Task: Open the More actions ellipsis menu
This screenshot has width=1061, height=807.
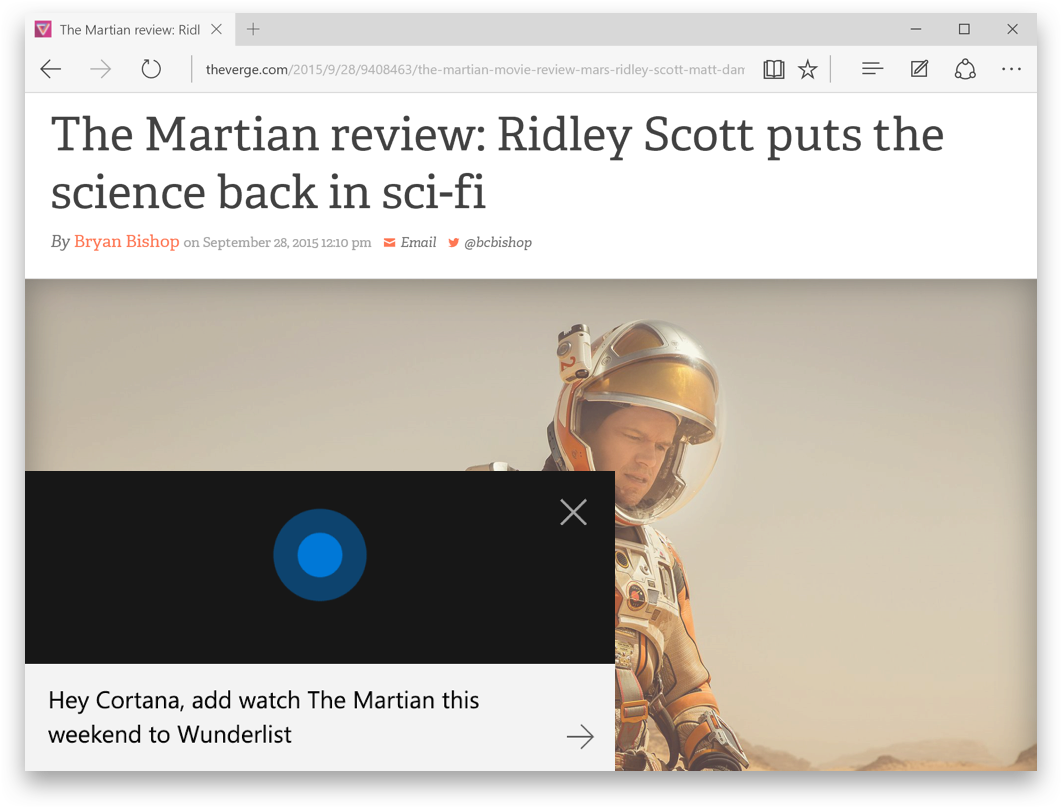Action: [x=1011, y=69]
